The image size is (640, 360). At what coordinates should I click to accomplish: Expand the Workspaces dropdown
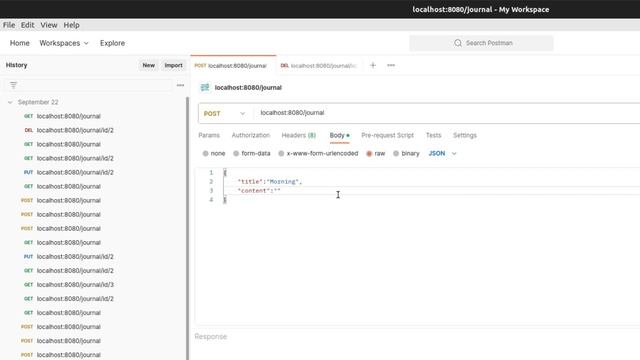64,43
